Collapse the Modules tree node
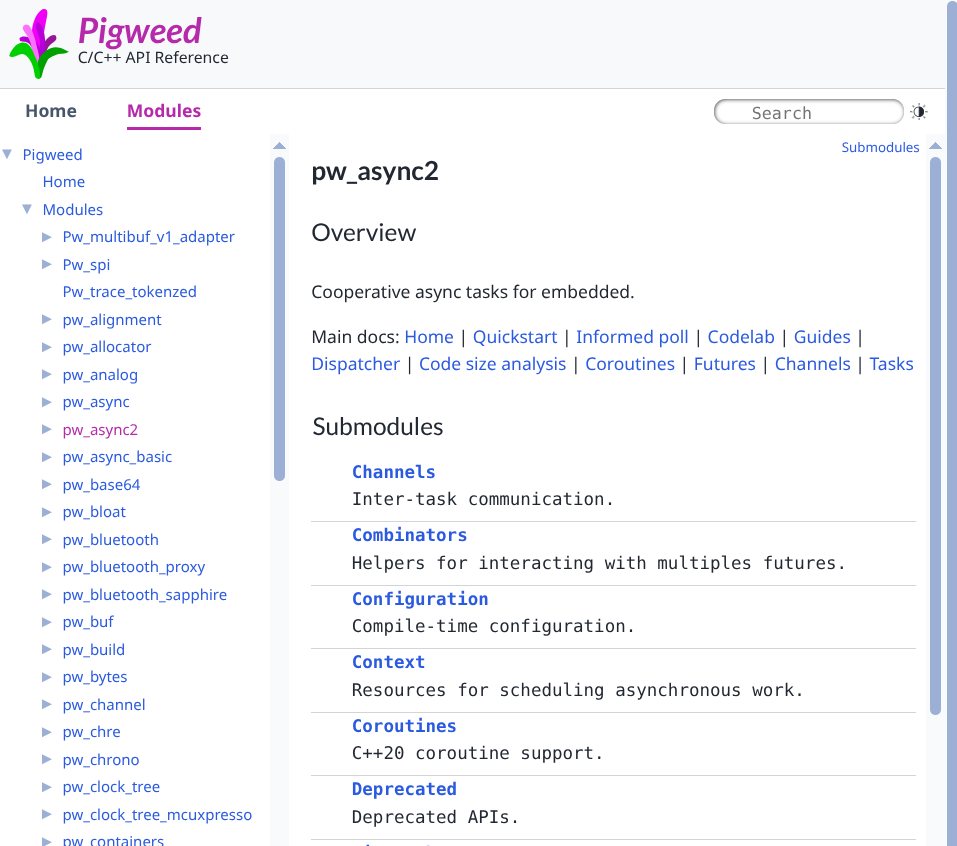Screen dimensions: 957x846 tap(27, 209)
